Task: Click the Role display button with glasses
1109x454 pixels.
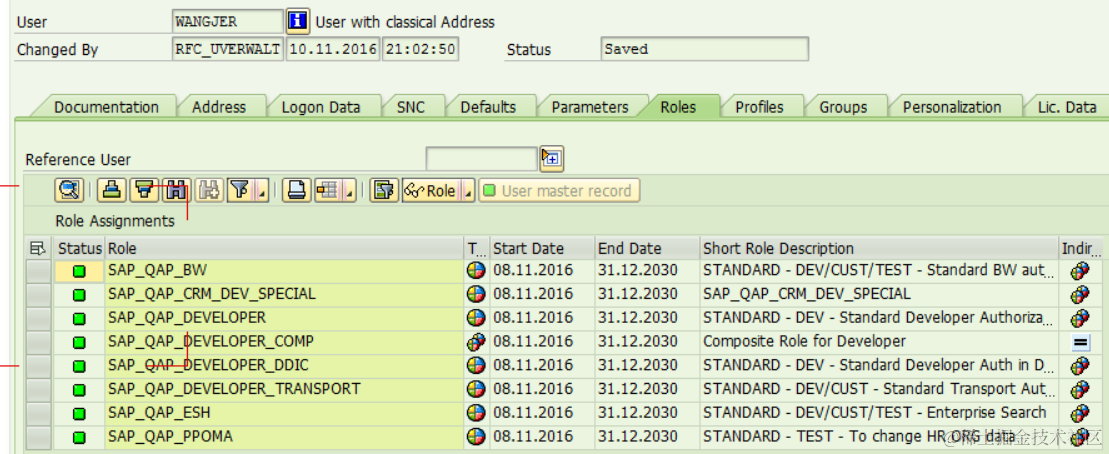Action: point(431,191)
